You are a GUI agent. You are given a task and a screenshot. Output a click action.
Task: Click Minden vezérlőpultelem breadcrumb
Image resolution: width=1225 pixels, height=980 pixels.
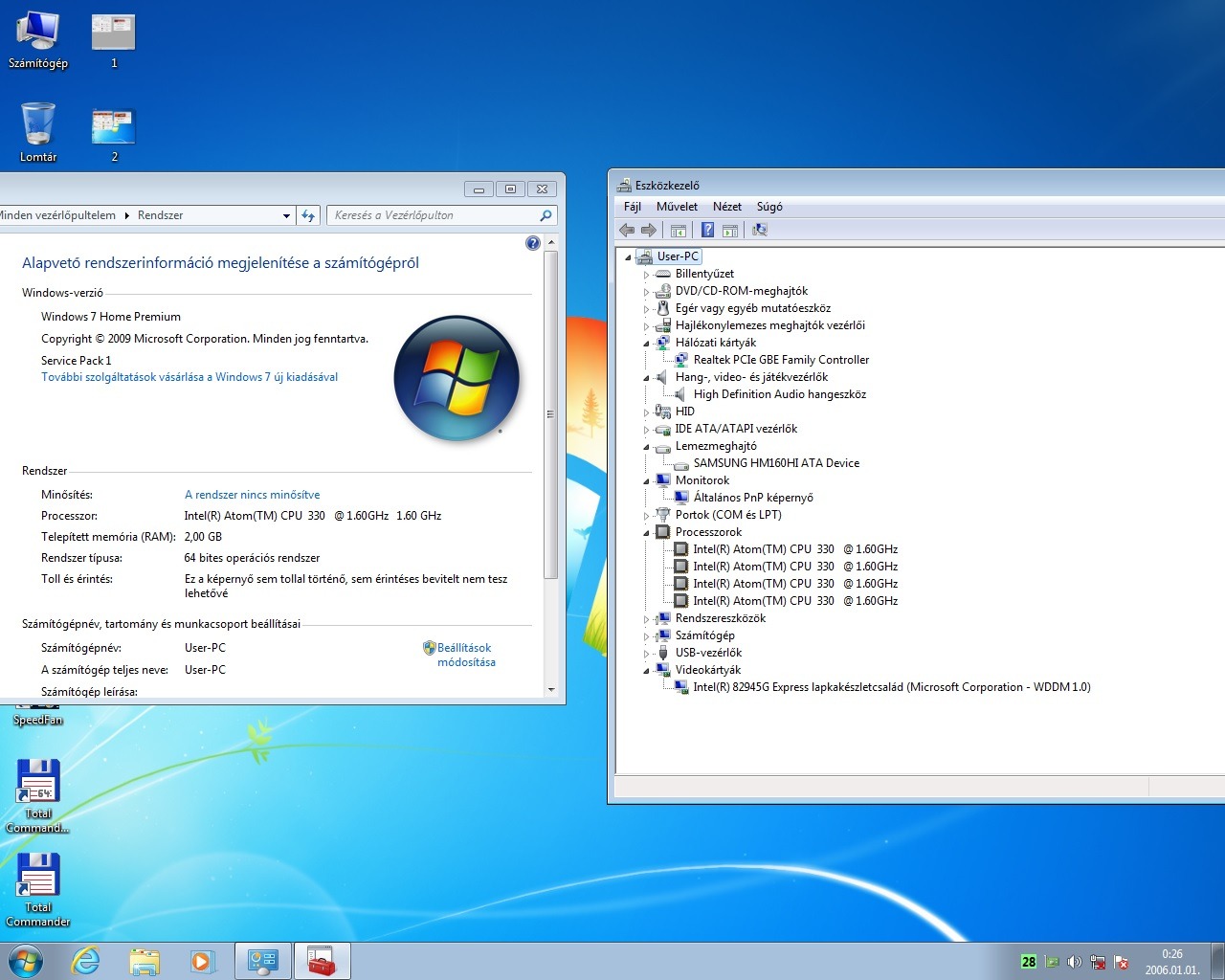click(56, 215)
